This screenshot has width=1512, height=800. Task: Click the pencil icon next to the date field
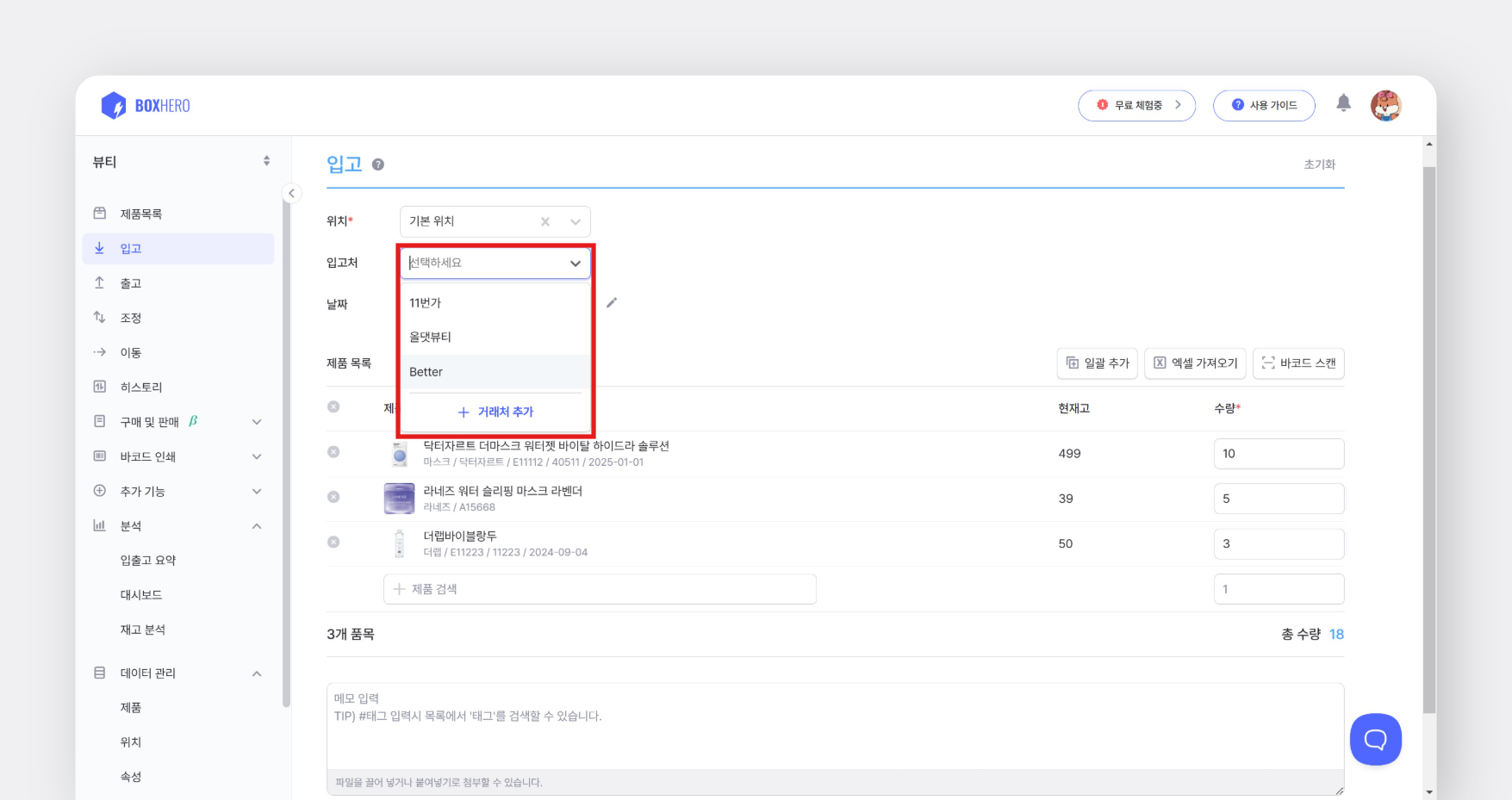pos(612,302)
